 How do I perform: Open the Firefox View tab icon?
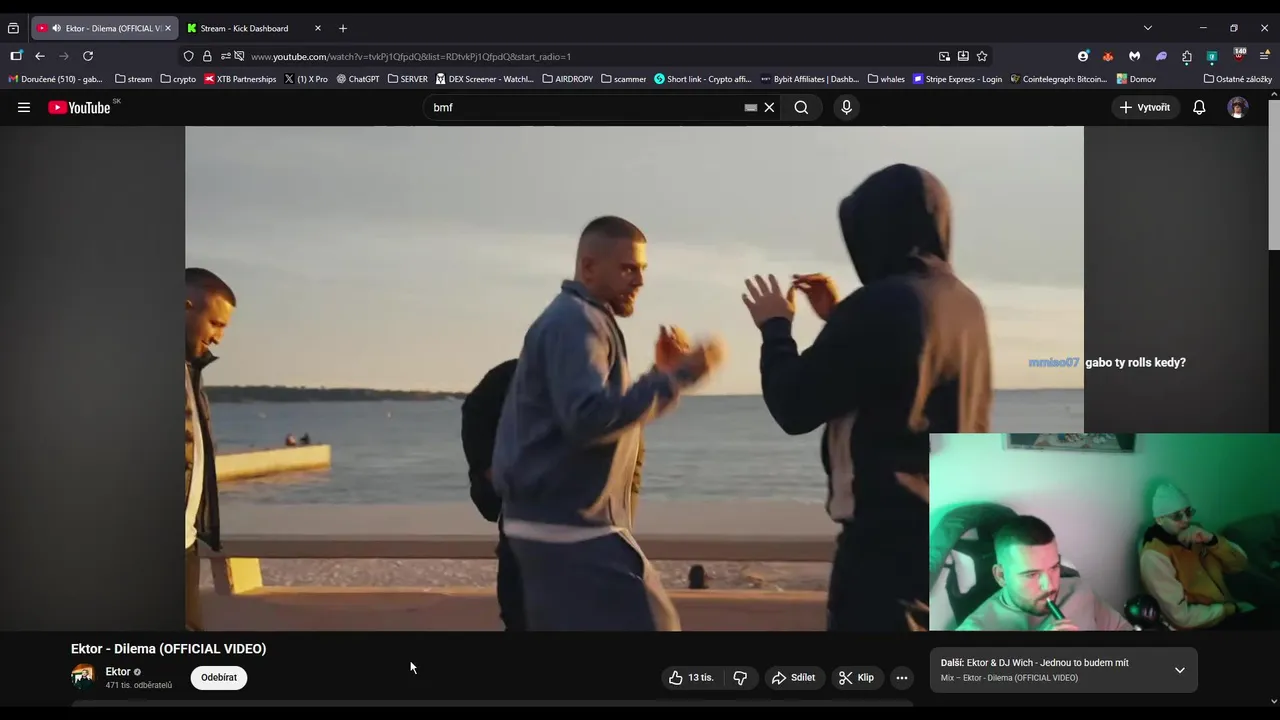pyautogui.click(x=13, y=28)
